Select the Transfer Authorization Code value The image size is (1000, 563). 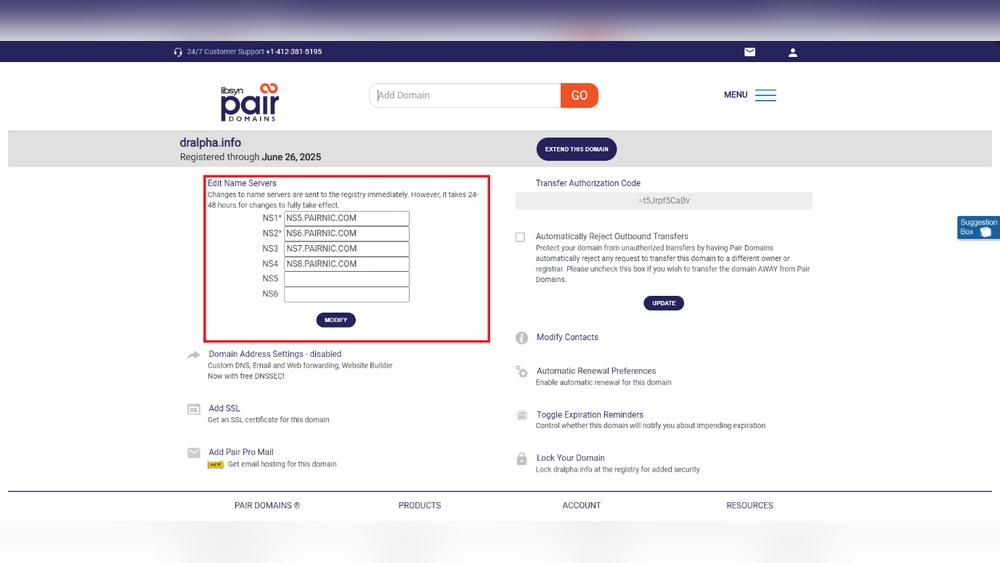coord(664,201)
